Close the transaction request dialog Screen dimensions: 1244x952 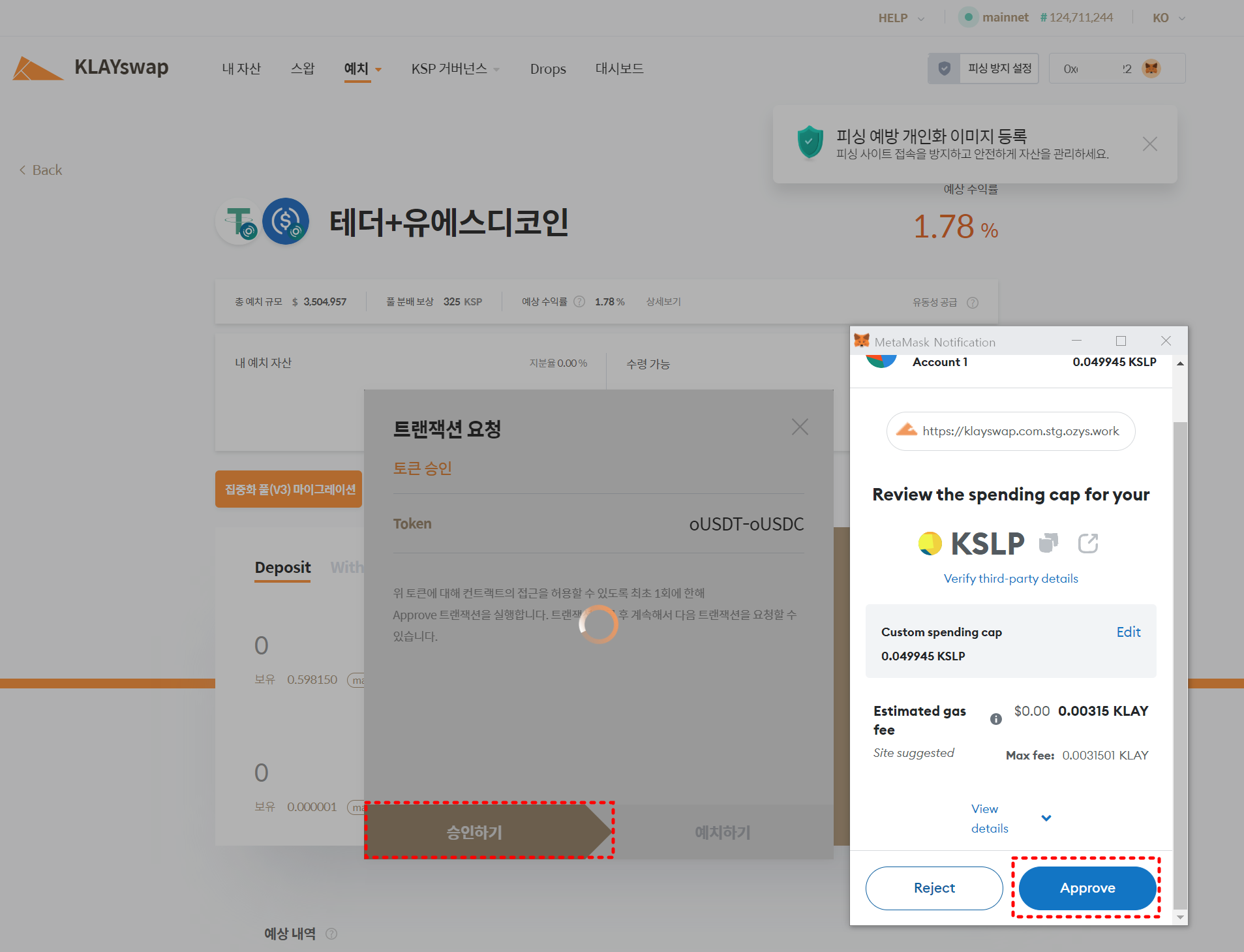click(x=799, y=427)
